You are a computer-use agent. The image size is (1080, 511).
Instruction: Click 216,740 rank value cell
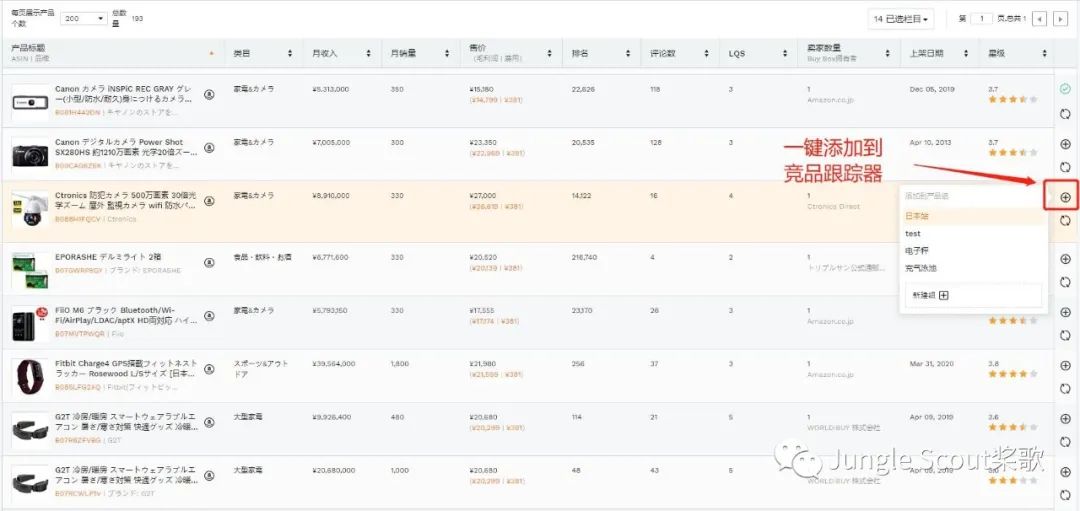click(x=584, y=257)
